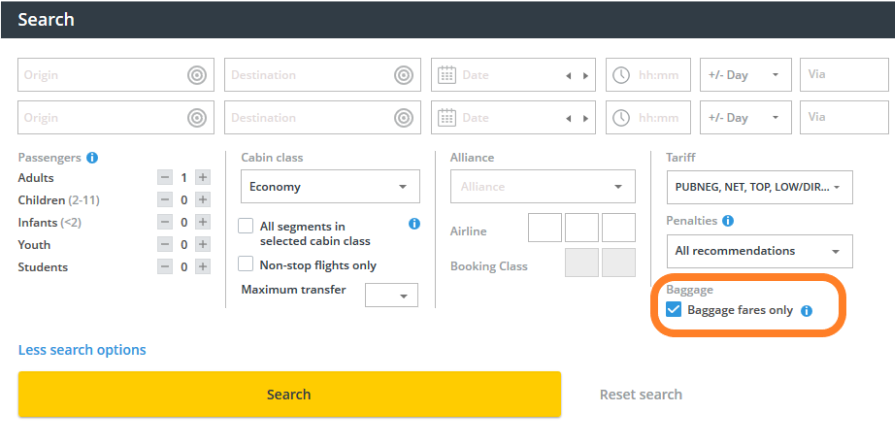
Task: Expand the Alliance dropdown
Action: click(x=542, y=187)
